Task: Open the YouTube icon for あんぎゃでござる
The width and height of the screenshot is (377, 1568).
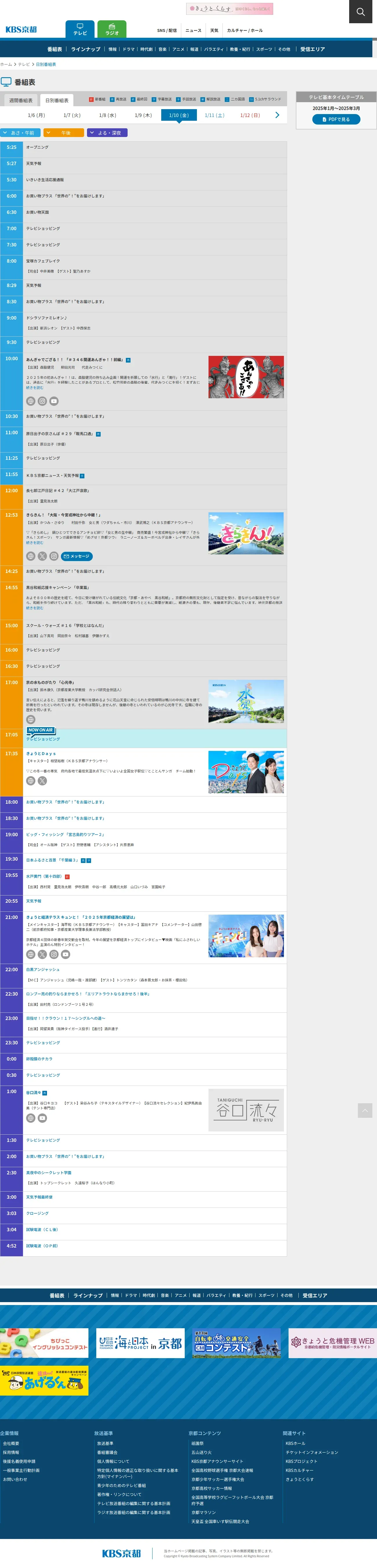Action: (54, 401)
